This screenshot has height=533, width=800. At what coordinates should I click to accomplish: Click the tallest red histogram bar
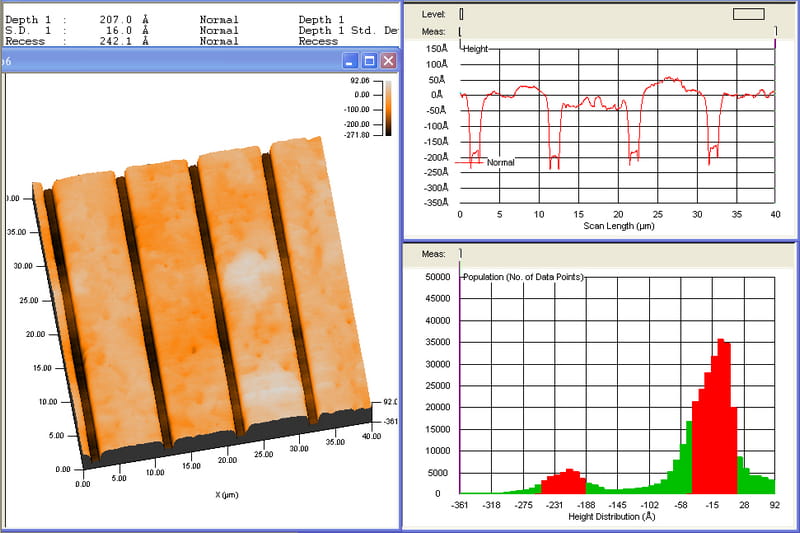721,416
